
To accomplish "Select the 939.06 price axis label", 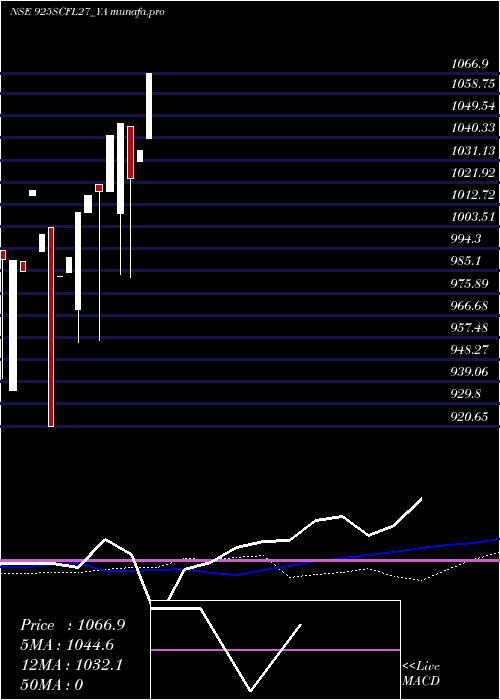I will pyautogui.click(x=470, y=371).
